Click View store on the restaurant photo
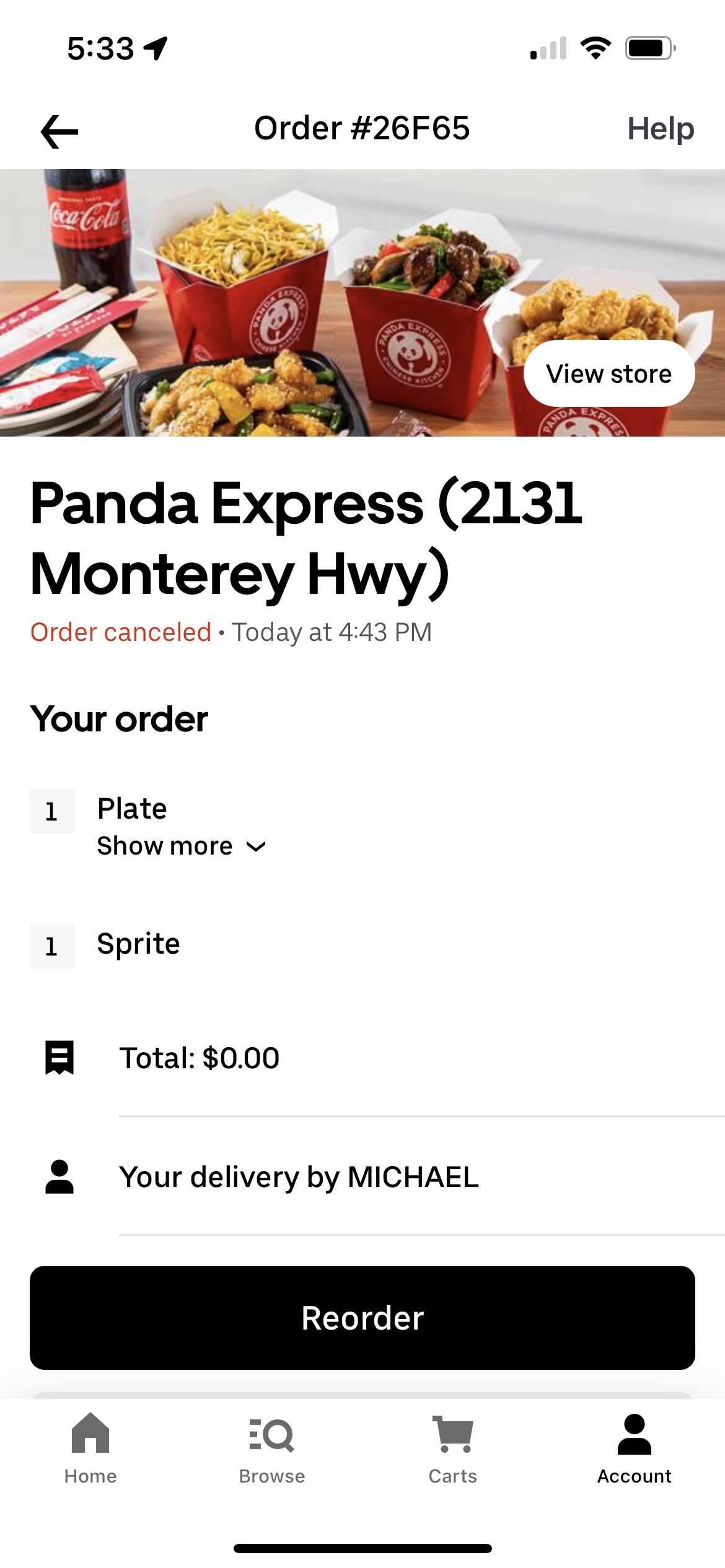This screenshot has height=1568, width=725. pos(608,373)
